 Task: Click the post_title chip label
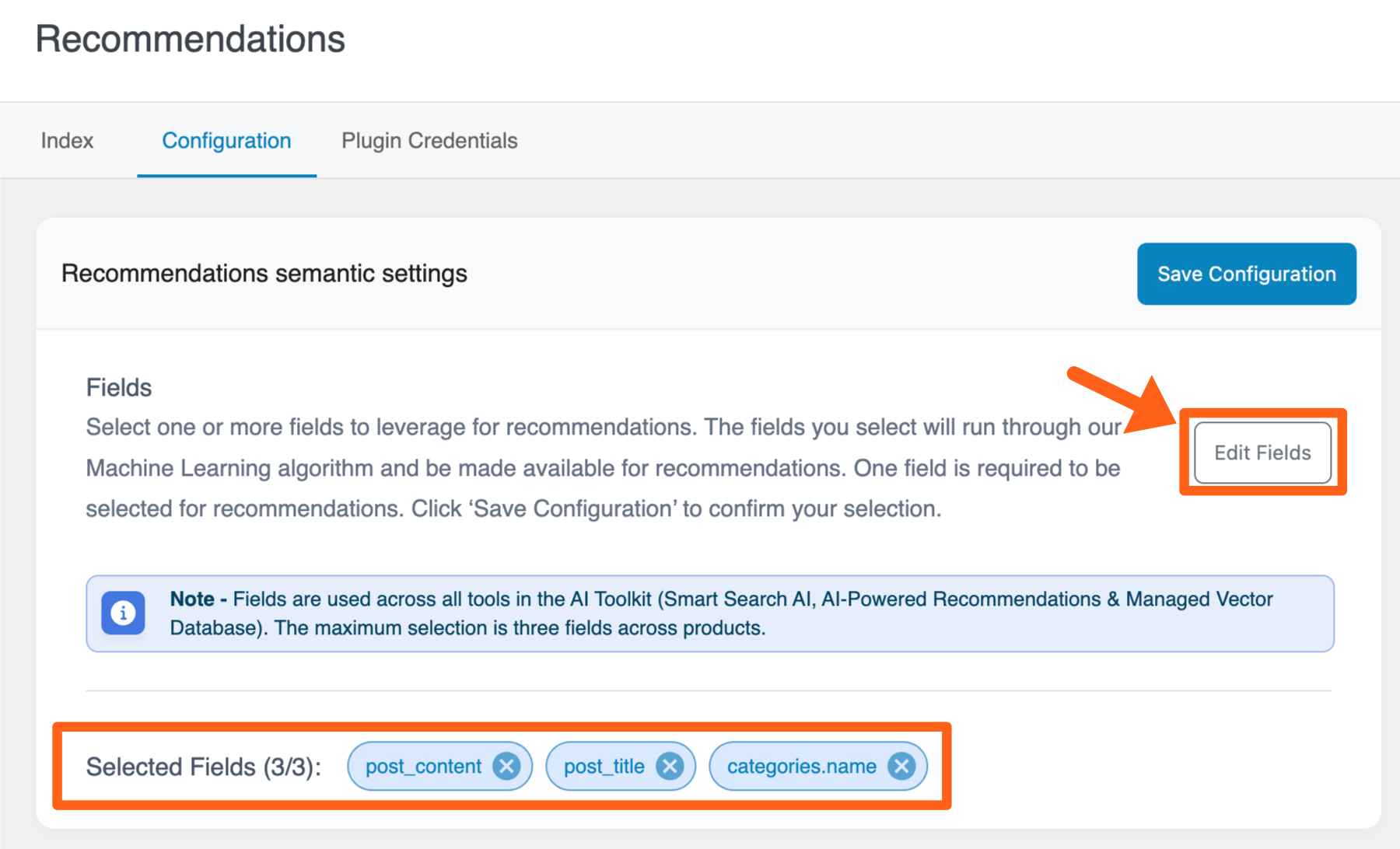604,767
